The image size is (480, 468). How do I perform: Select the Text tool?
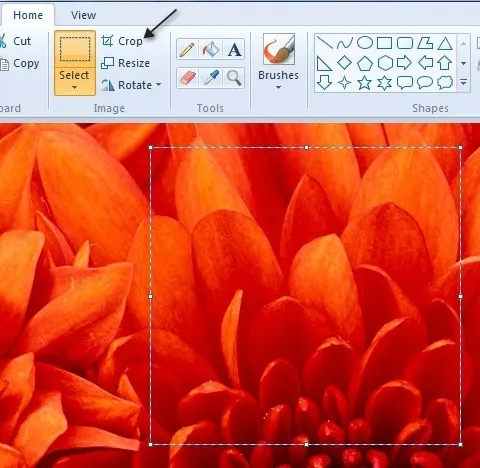point(234,50)
